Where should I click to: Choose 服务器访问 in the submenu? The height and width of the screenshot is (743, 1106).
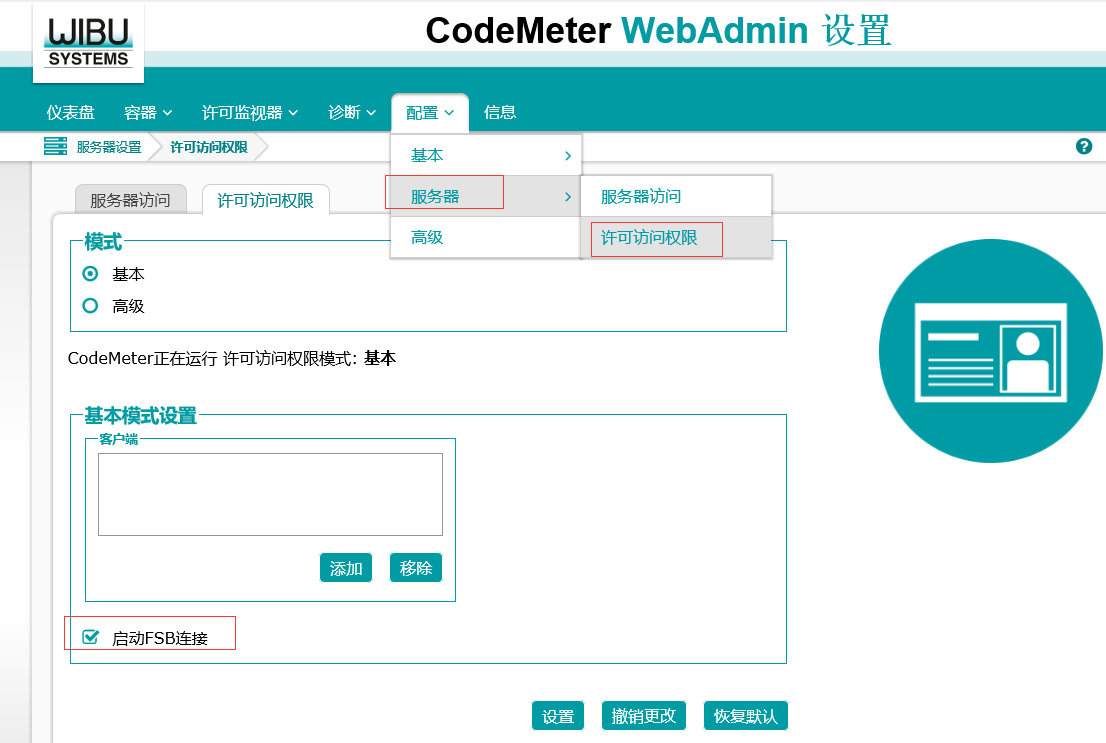point(676,196)
